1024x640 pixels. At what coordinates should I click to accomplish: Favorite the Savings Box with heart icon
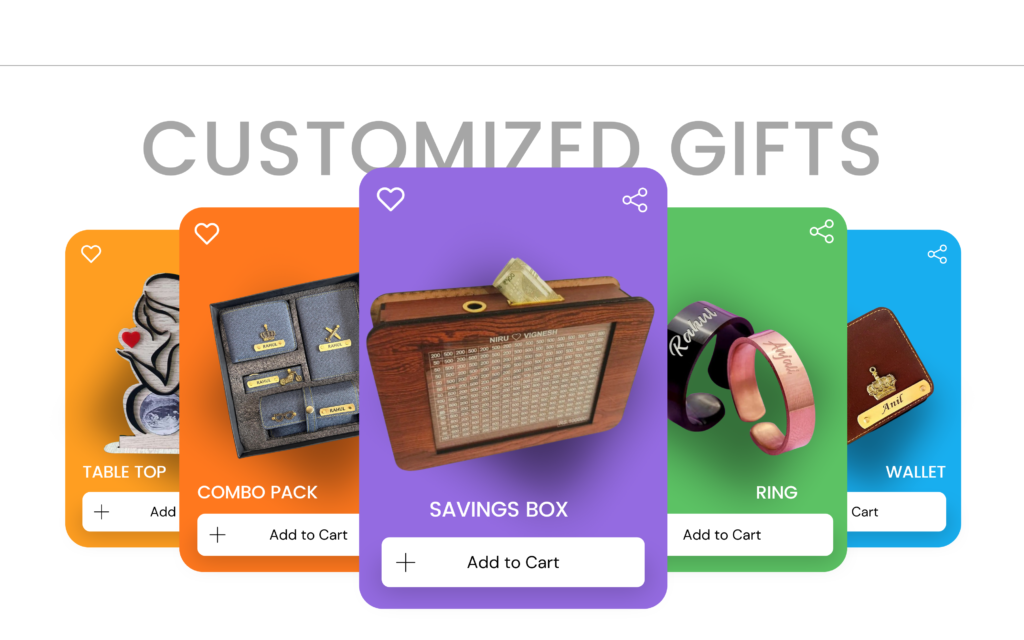(391, 199)
